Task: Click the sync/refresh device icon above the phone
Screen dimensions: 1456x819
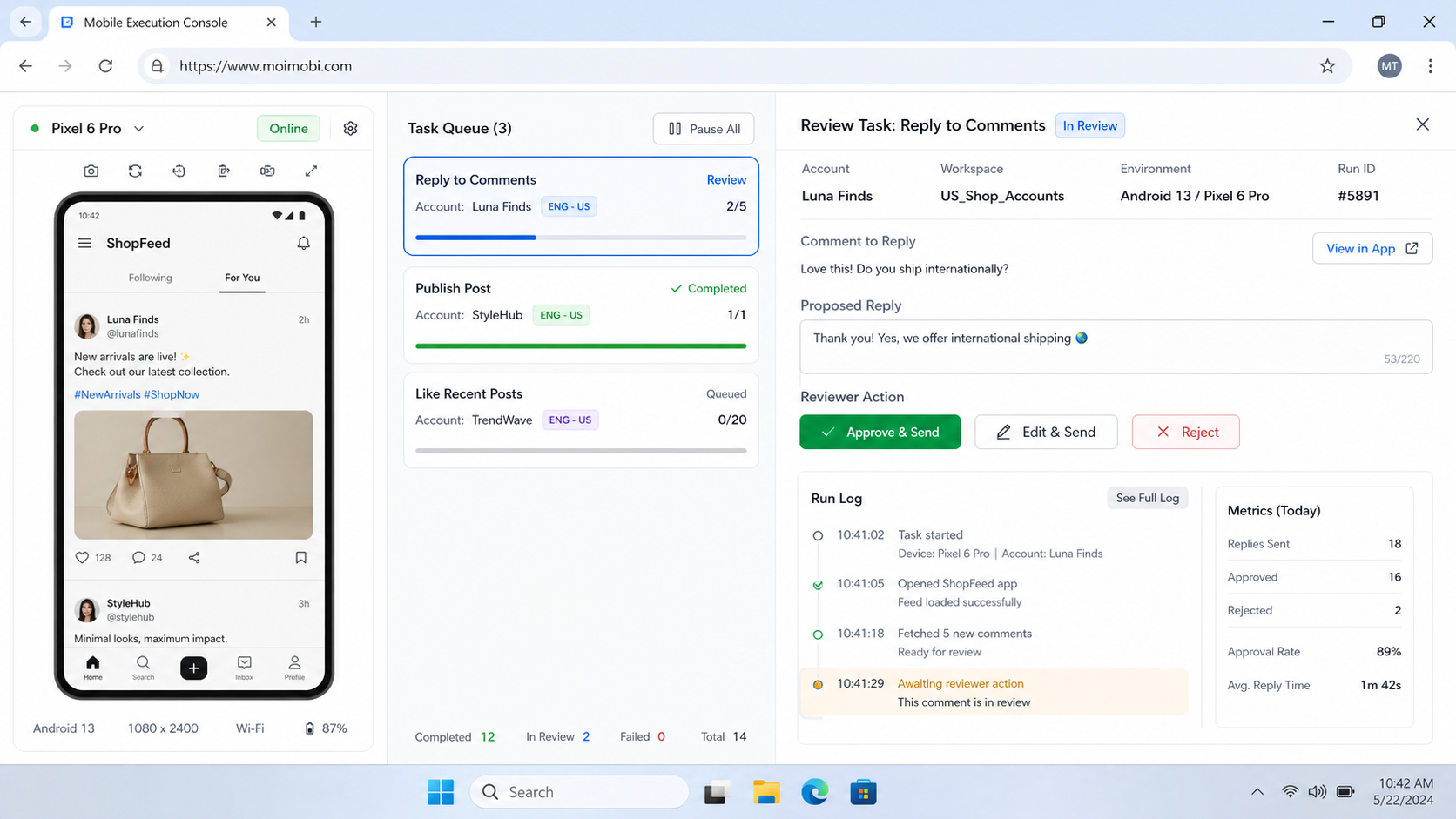Action: point(135,171)
